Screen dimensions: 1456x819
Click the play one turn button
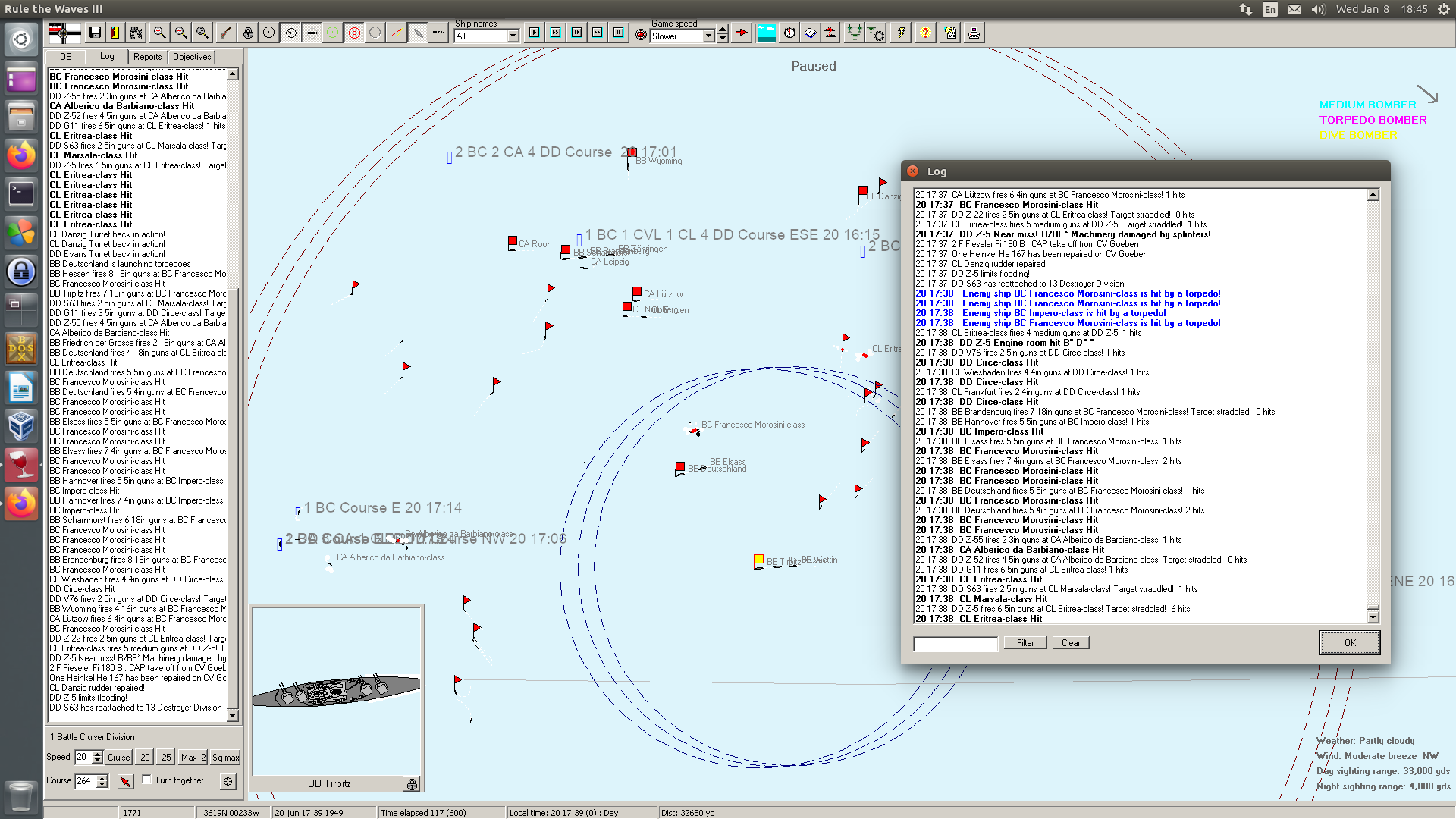point(535,33)
